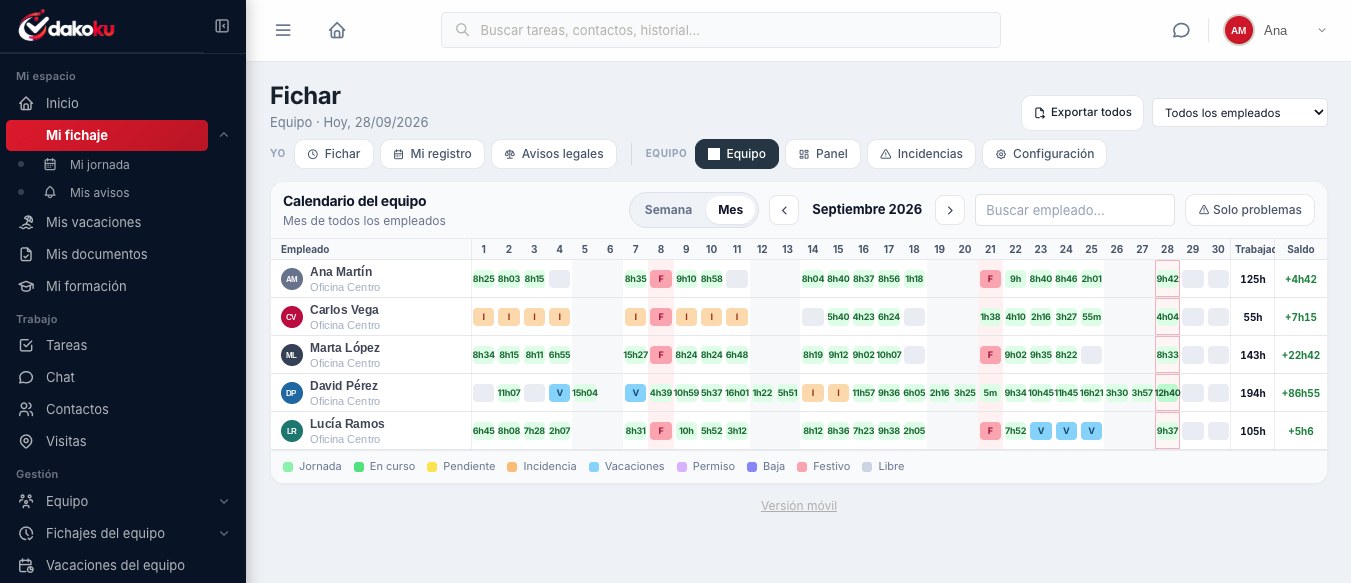This screenshot has width=1351, height=583.
Task: Open user menu dropdown arrow
Action: pos(1322,30)
